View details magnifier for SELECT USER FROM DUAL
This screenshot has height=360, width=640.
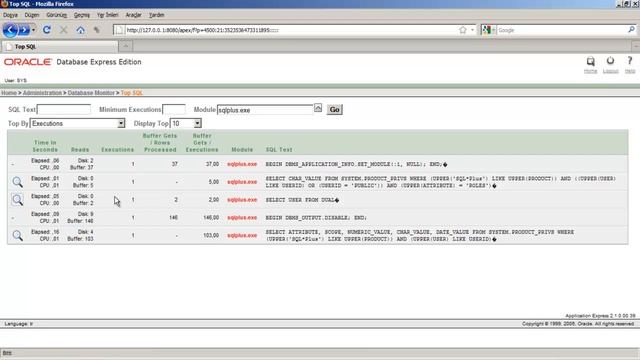[x=17, y=200]
